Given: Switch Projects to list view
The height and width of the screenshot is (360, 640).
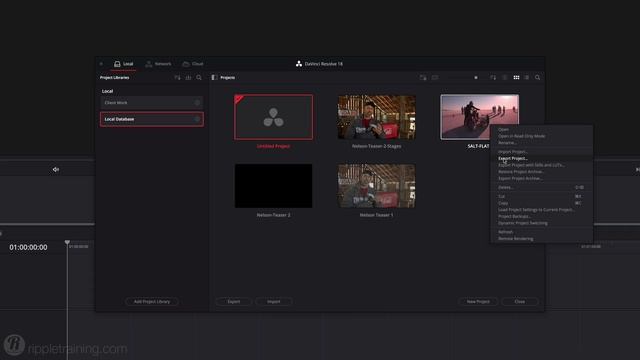Looking at the screenshot, I should pos(527,78).
